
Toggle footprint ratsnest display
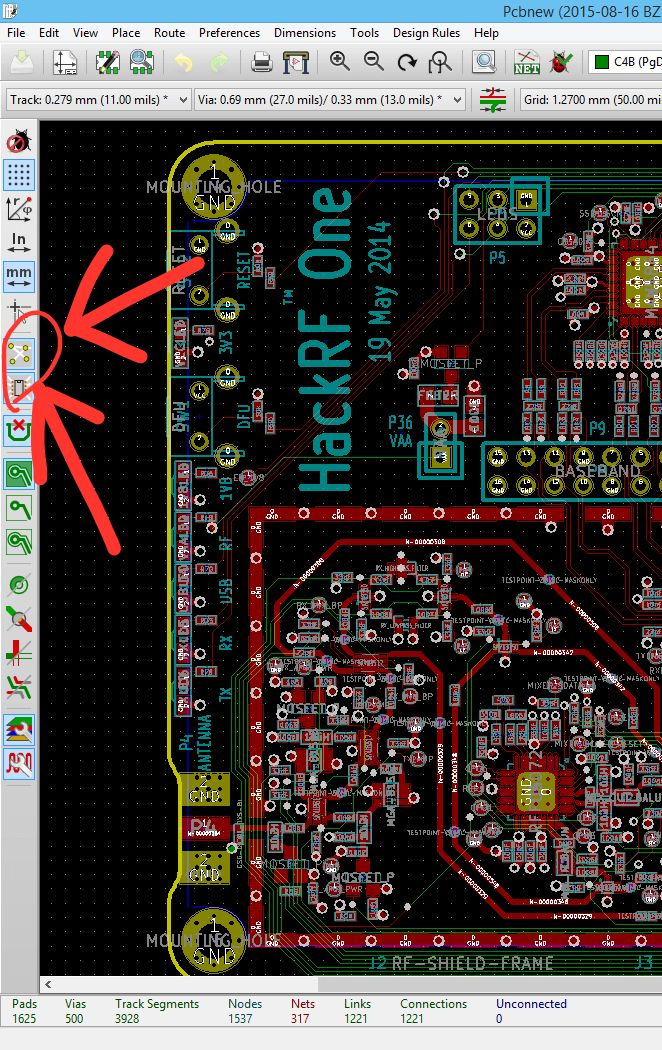[19, 387]
